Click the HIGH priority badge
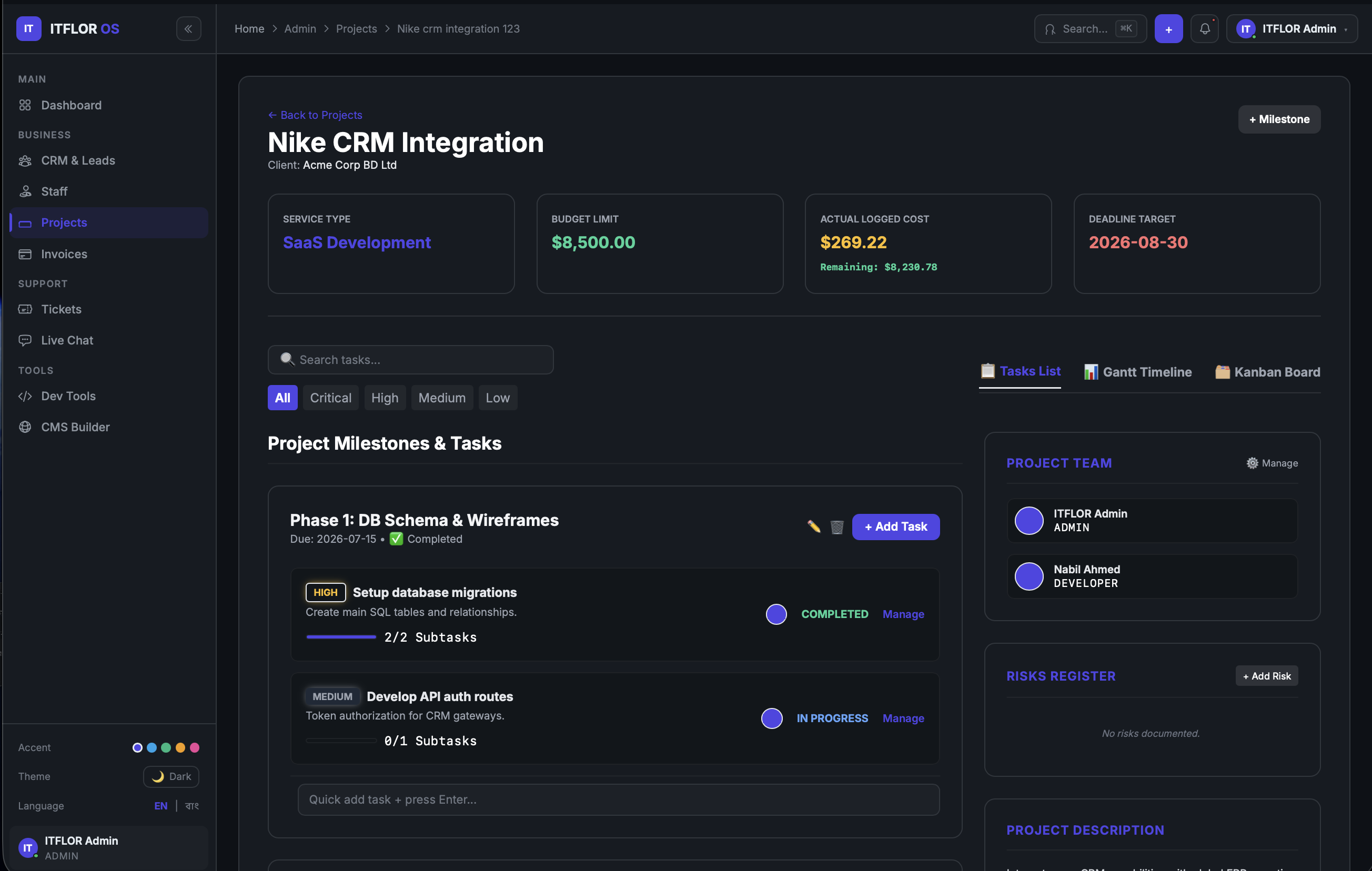 pos(325,592)
